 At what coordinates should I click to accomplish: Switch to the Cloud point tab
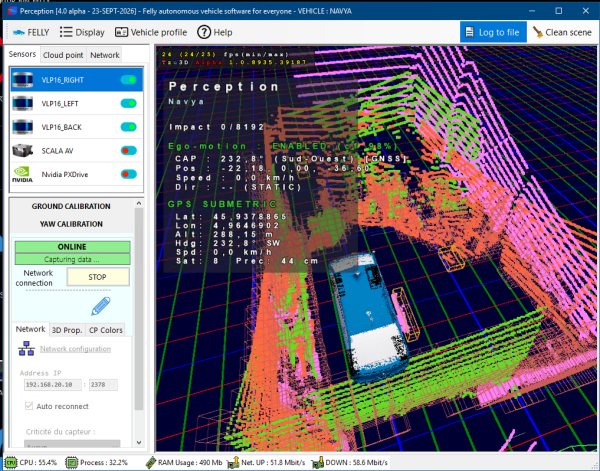[63, 55]
